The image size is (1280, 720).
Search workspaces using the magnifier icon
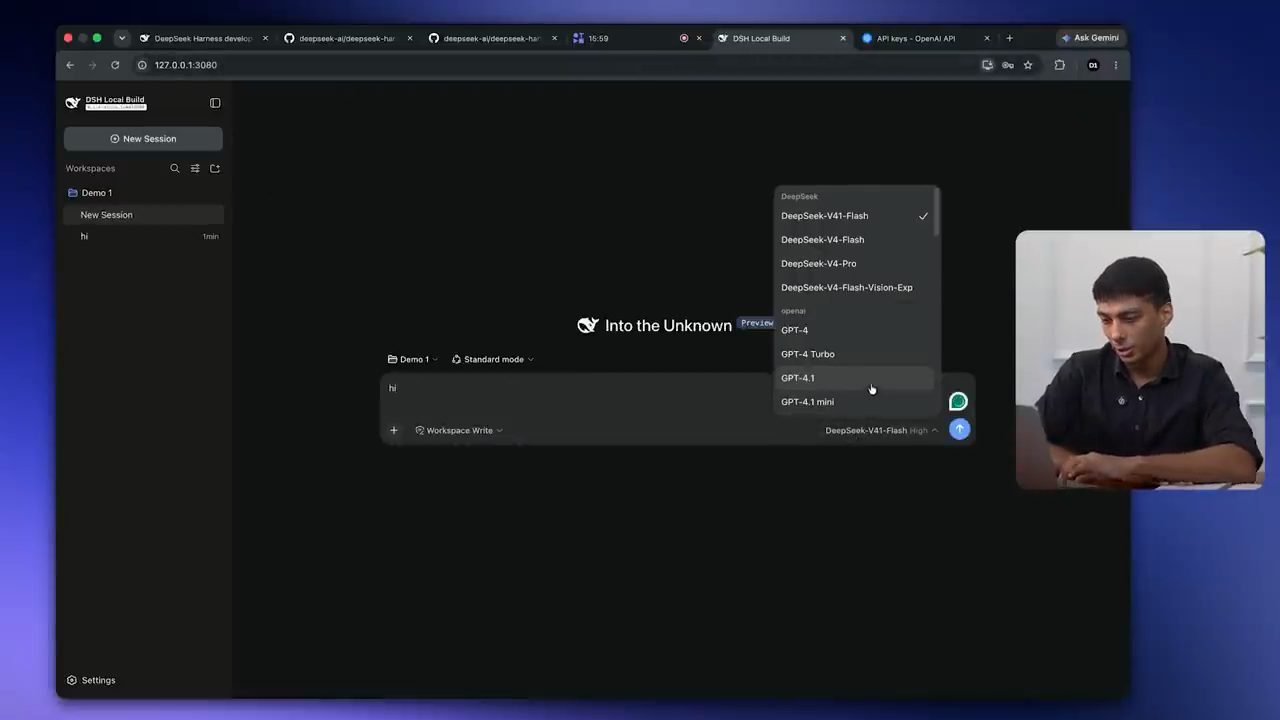pyautogui.click(x=175, y=168)
